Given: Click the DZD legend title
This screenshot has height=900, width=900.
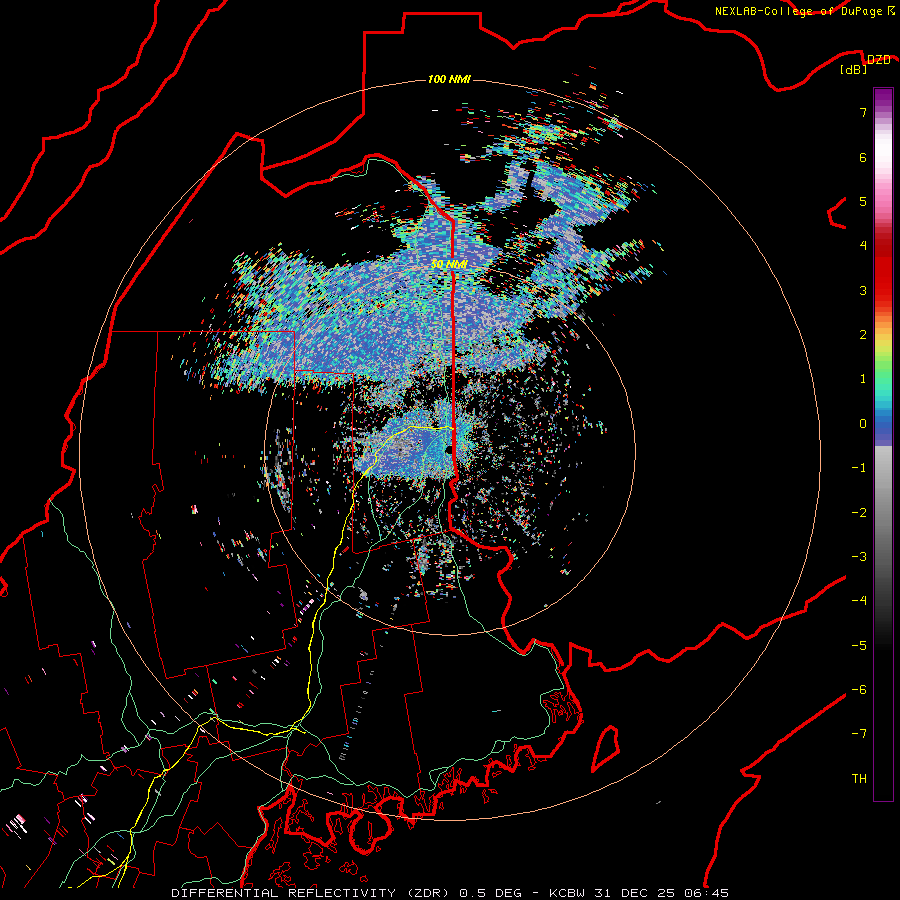Looking at the screenshot, I should click(x=878, y=60).
